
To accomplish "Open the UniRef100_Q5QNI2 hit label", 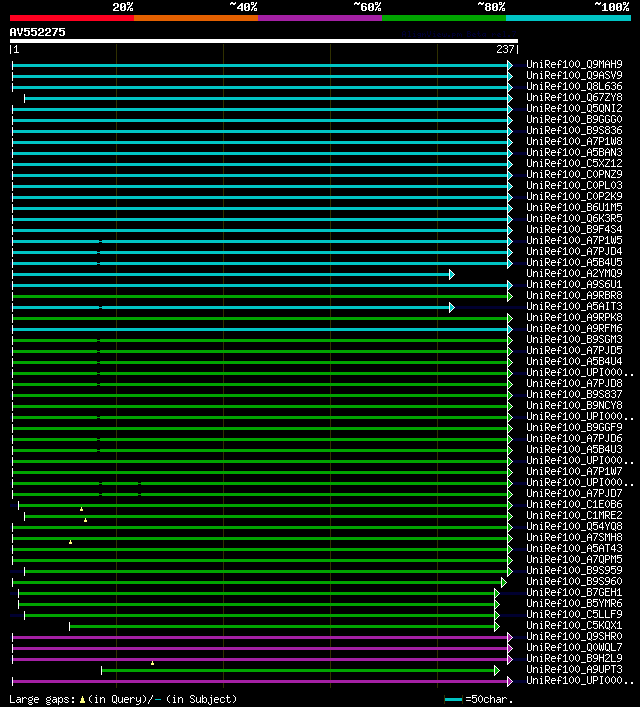I will pyautogui.click(x=574, y=108).
